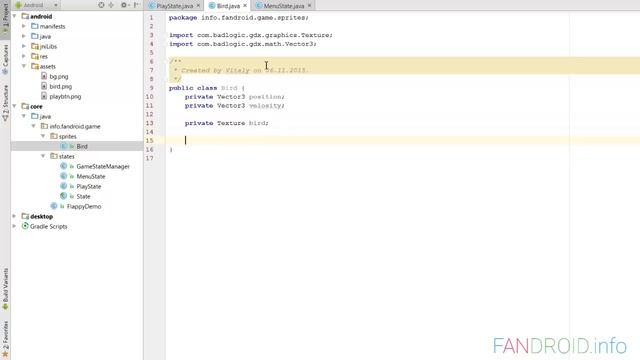The width and height of the screenshot is (640, 360).
Task: Click the res folder icon
Action: [35, 56]
